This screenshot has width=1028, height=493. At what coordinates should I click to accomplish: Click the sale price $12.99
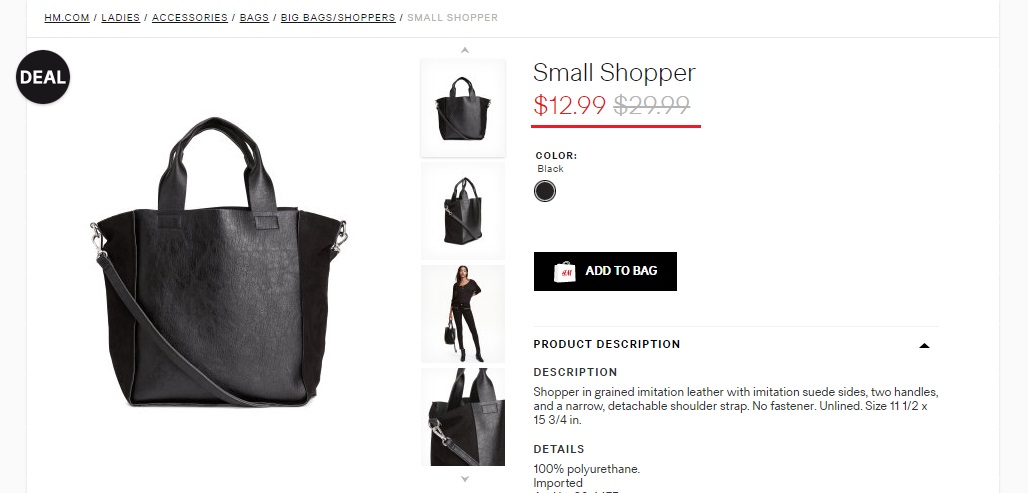pyautogui.click(x=569, y=105)
